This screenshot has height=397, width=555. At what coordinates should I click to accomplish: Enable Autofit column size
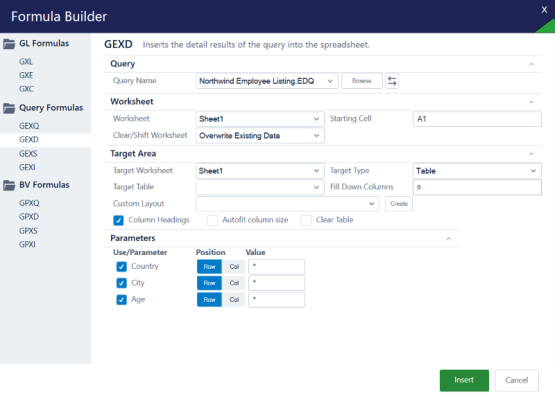(x=212, y=220)
